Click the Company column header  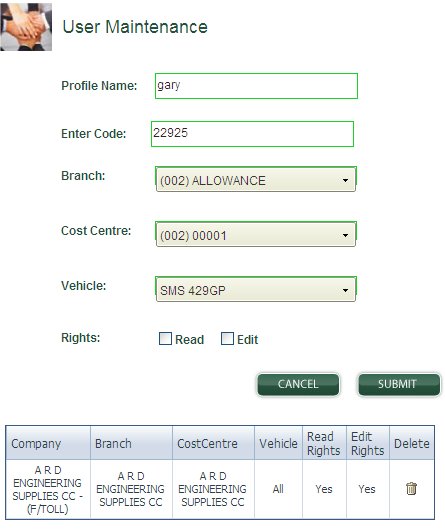tap(48, 443)
